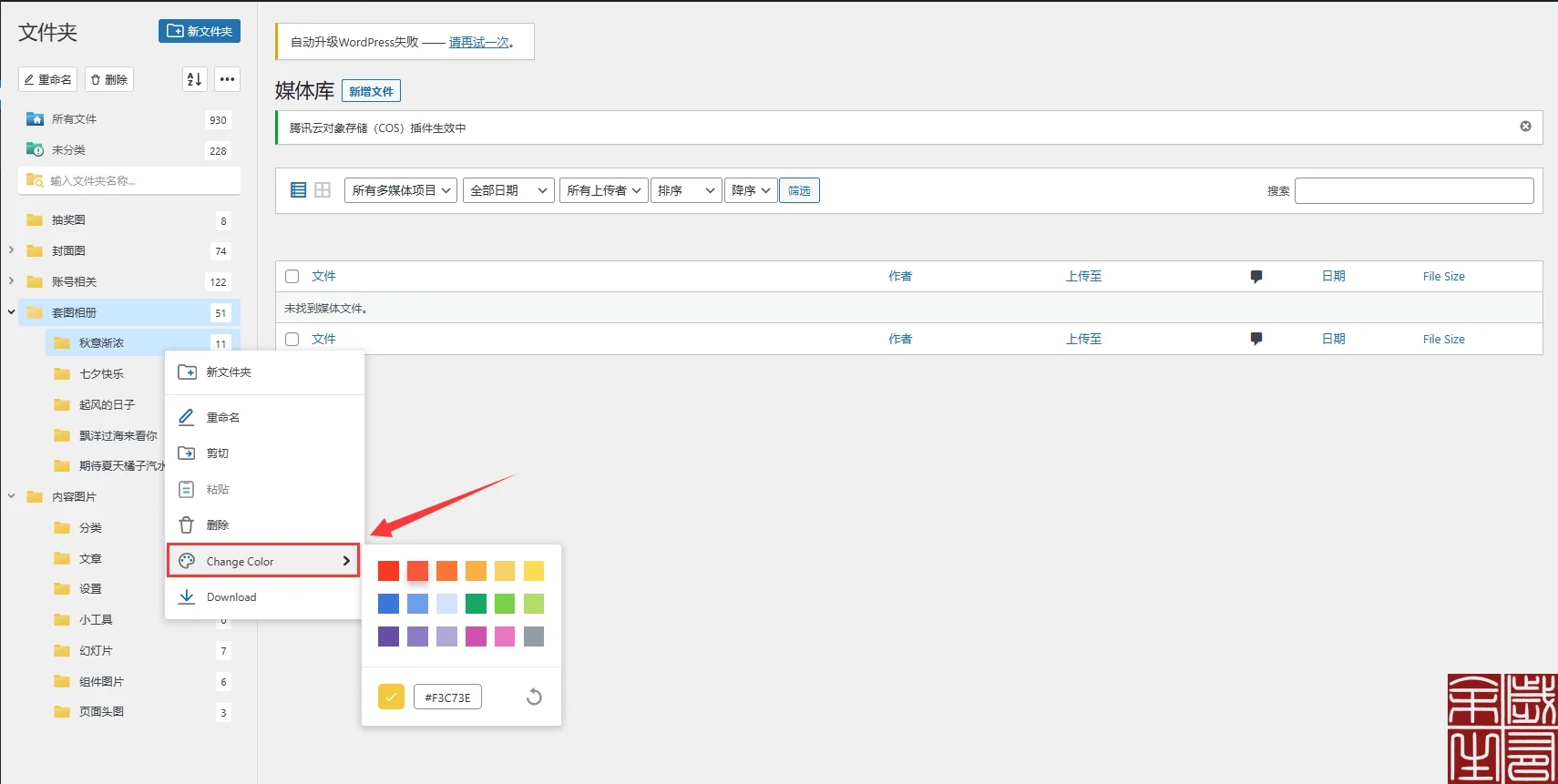Select the 未分类 folder icon
The width and height of the screenshot is (1558, 784).
35,150
